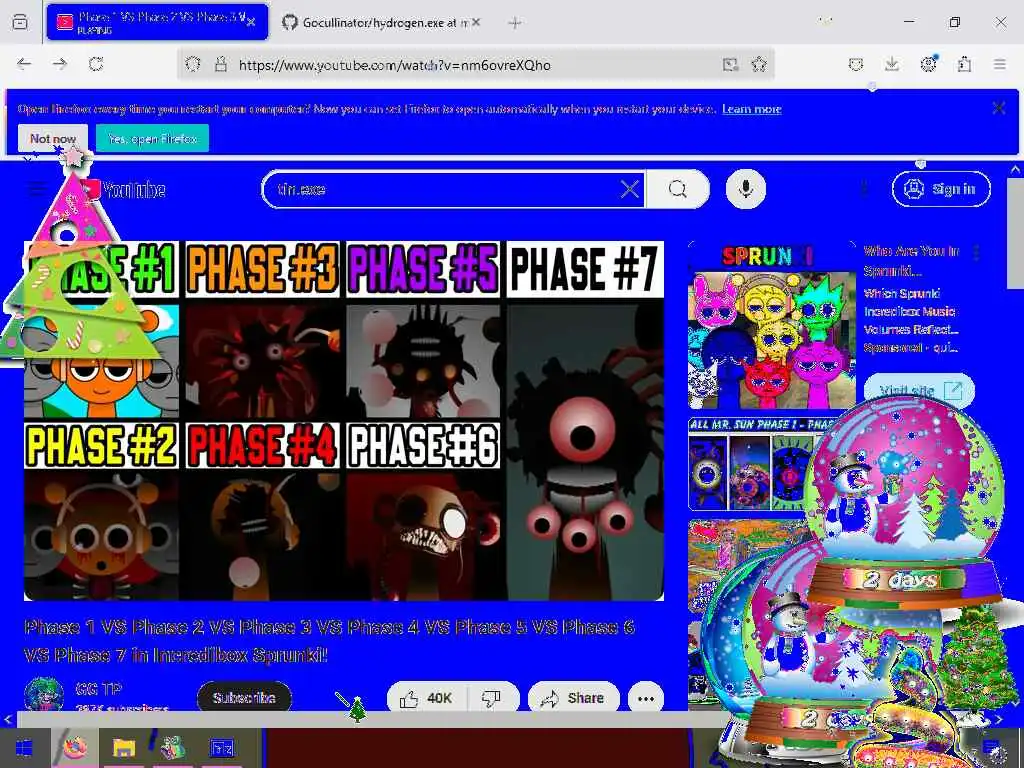Image resolution: width=1024 pixels, height=768 pixels.
Task: Open the GG TP channel name link
Action: pyautogui.click(x=99, y=689)
